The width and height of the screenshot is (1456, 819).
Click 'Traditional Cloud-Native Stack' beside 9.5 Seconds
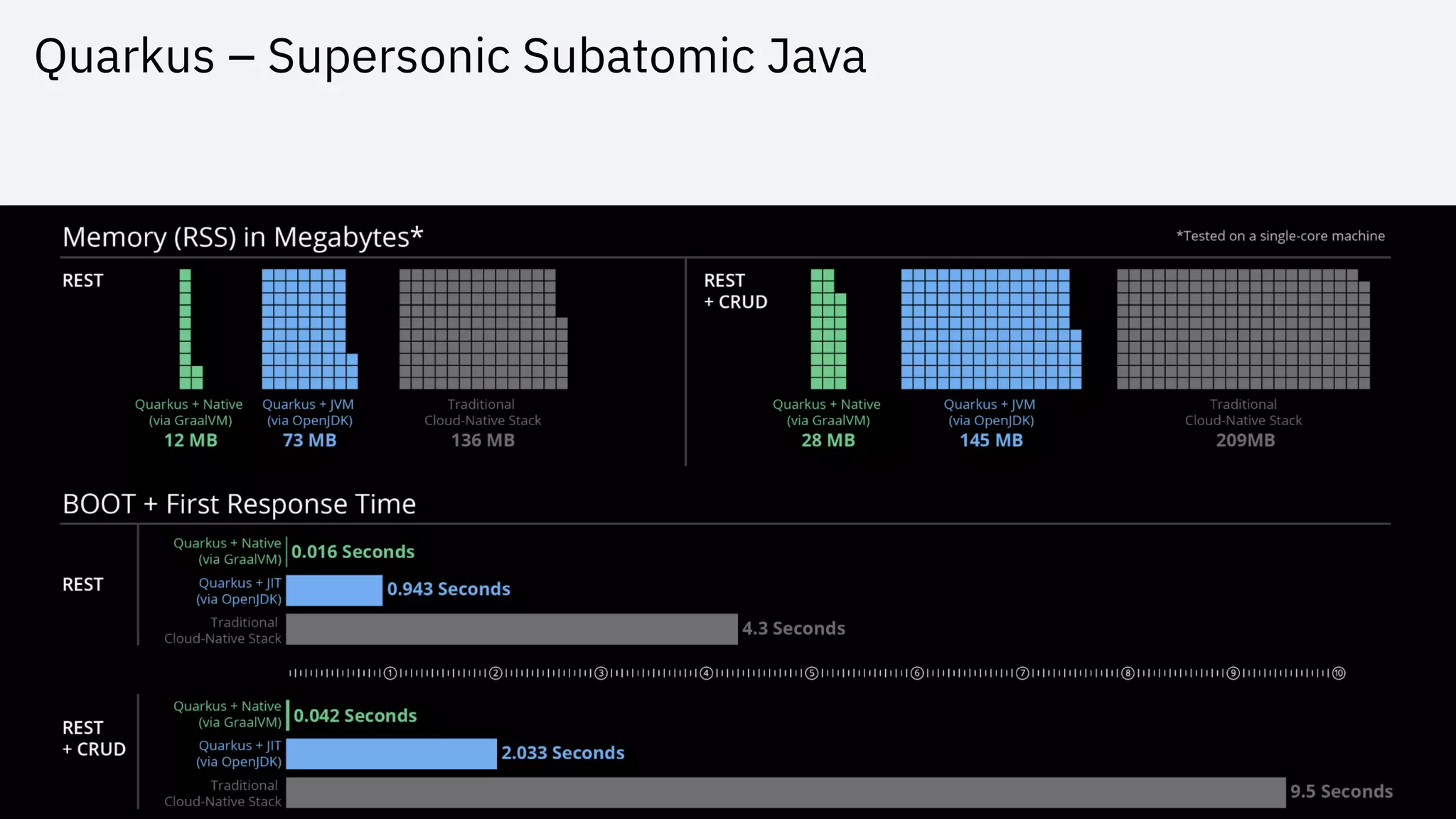[x=223, y=793]
